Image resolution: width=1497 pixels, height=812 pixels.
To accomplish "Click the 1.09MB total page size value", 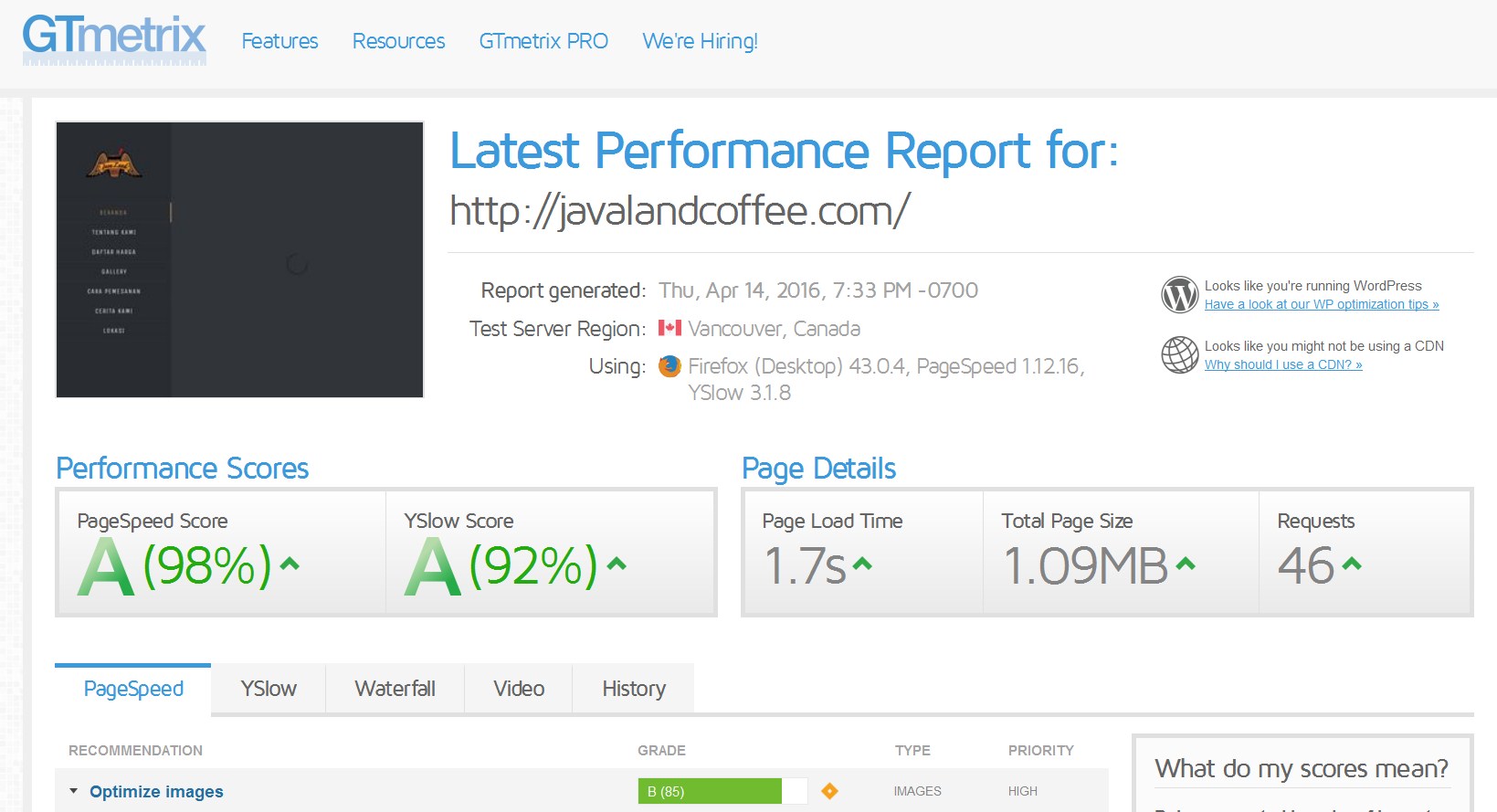I will pos(1085,565).
